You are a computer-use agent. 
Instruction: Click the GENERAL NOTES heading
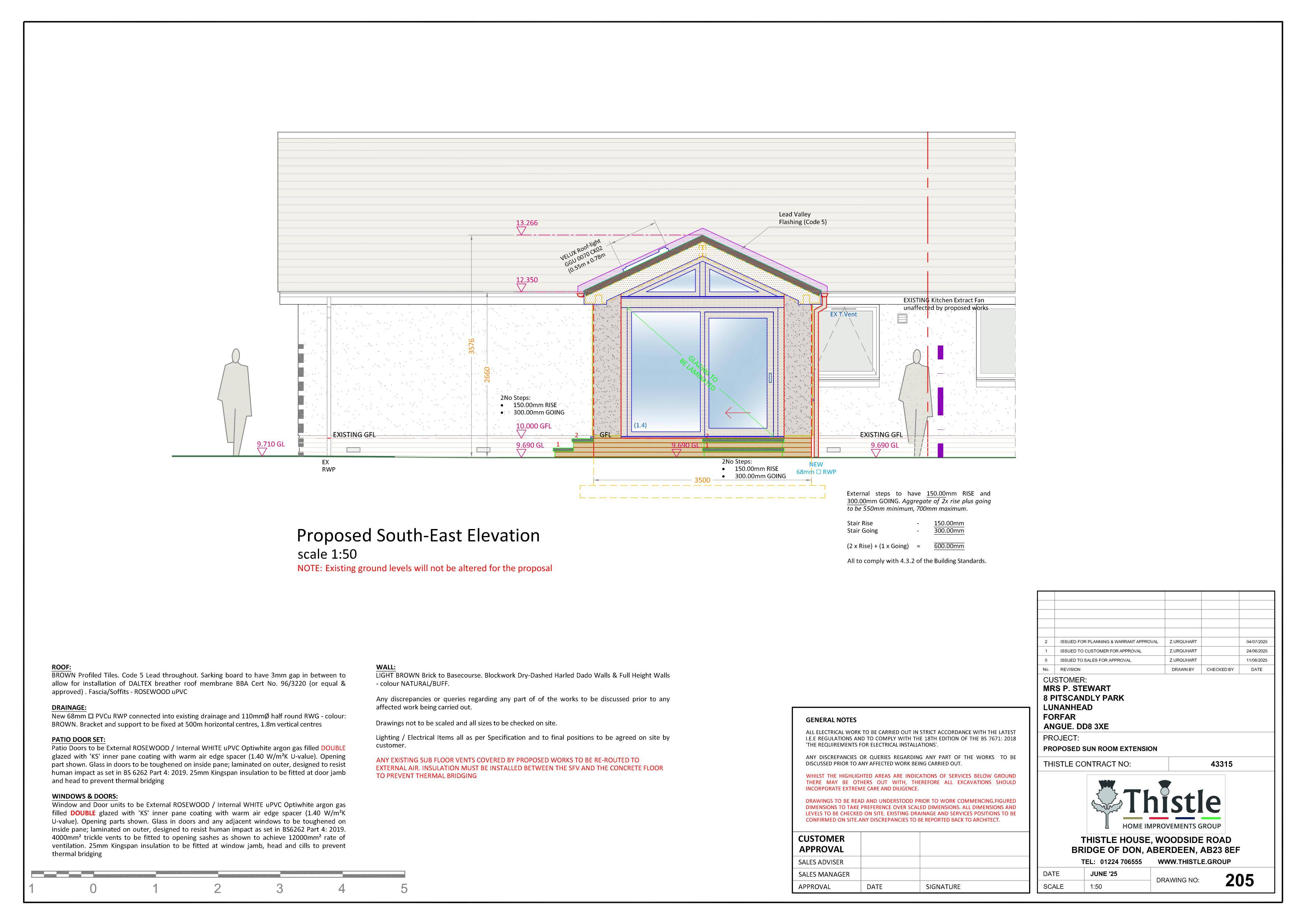pos(831,720)
